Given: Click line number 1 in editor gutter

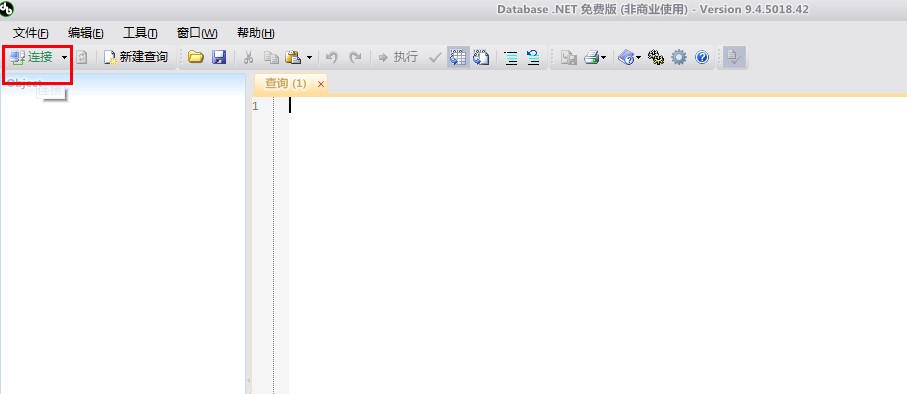Looking at the screenshot, I should pos(255,106).
